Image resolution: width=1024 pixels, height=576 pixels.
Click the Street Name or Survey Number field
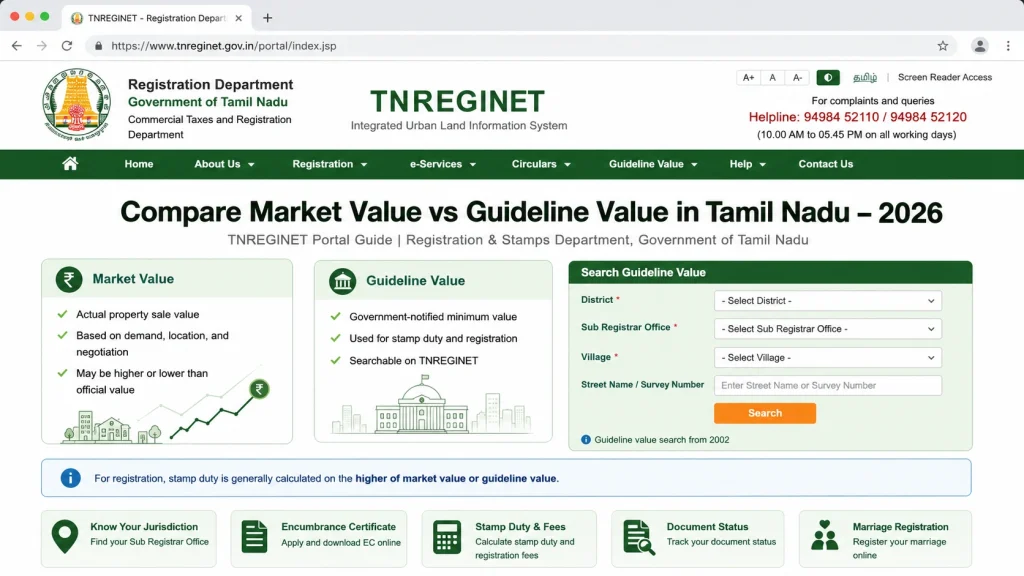click(827, 385)
